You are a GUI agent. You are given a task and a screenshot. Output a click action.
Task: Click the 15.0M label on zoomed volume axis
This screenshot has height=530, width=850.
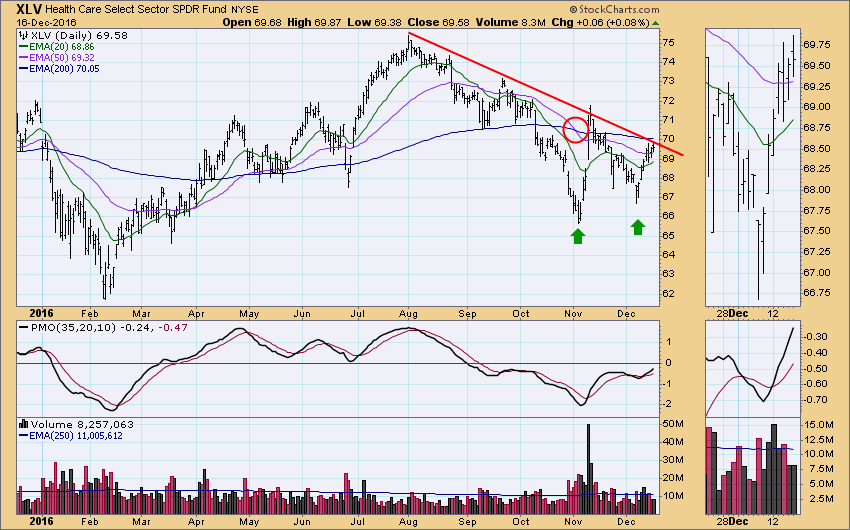pyautogui.click(x=818, y=424)
